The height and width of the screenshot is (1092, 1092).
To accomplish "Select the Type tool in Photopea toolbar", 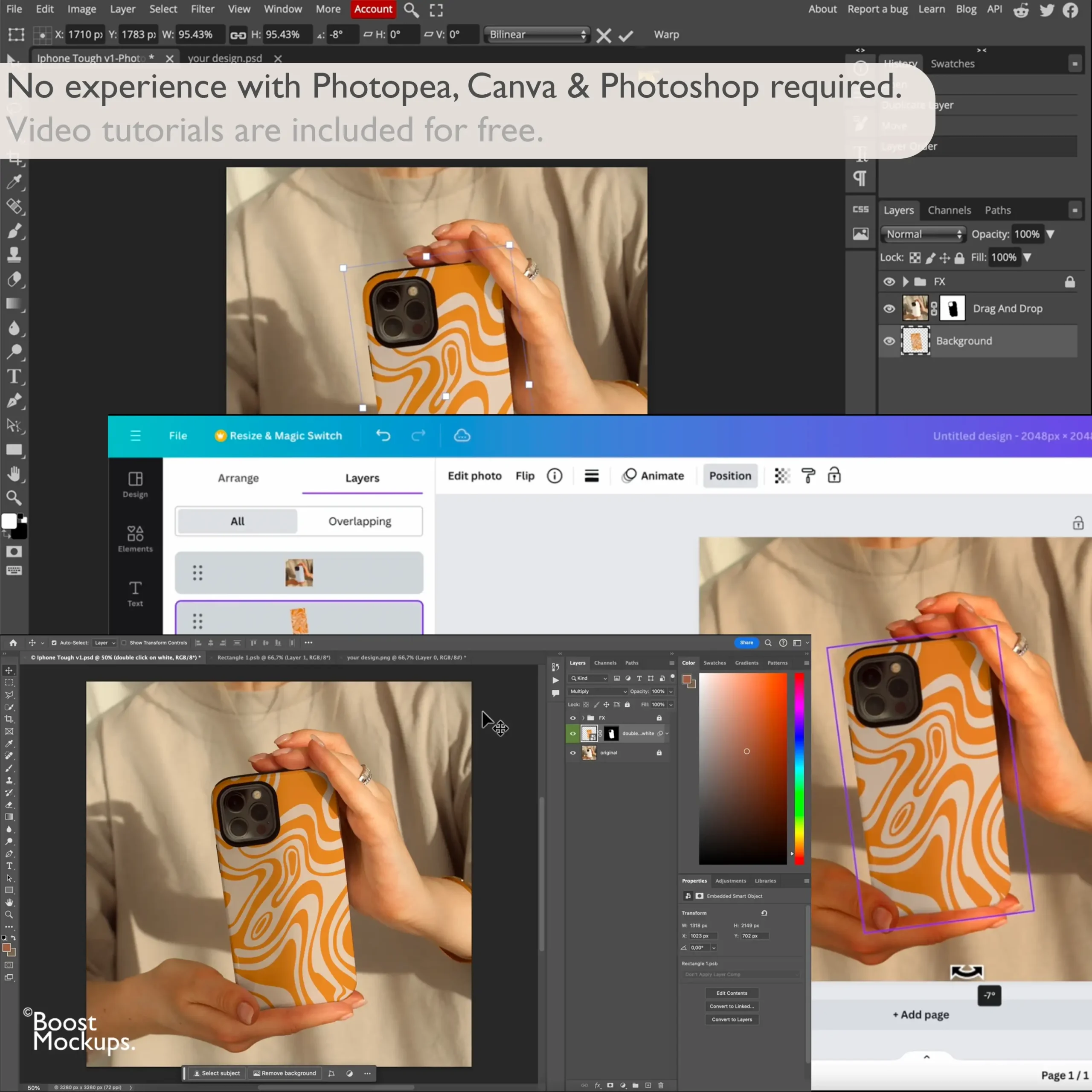I will (x=14, y=376).
